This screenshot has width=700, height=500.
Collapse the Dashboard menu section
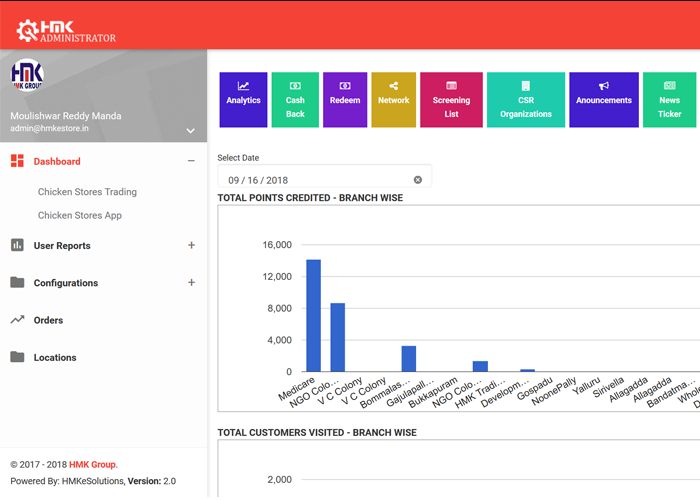[191, 161]
